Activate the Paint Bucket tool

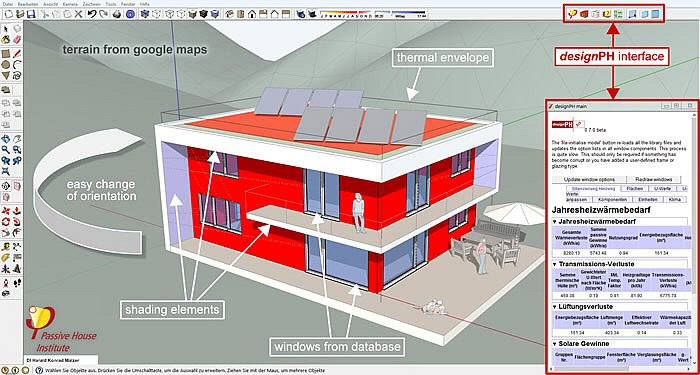click(6, 40)
